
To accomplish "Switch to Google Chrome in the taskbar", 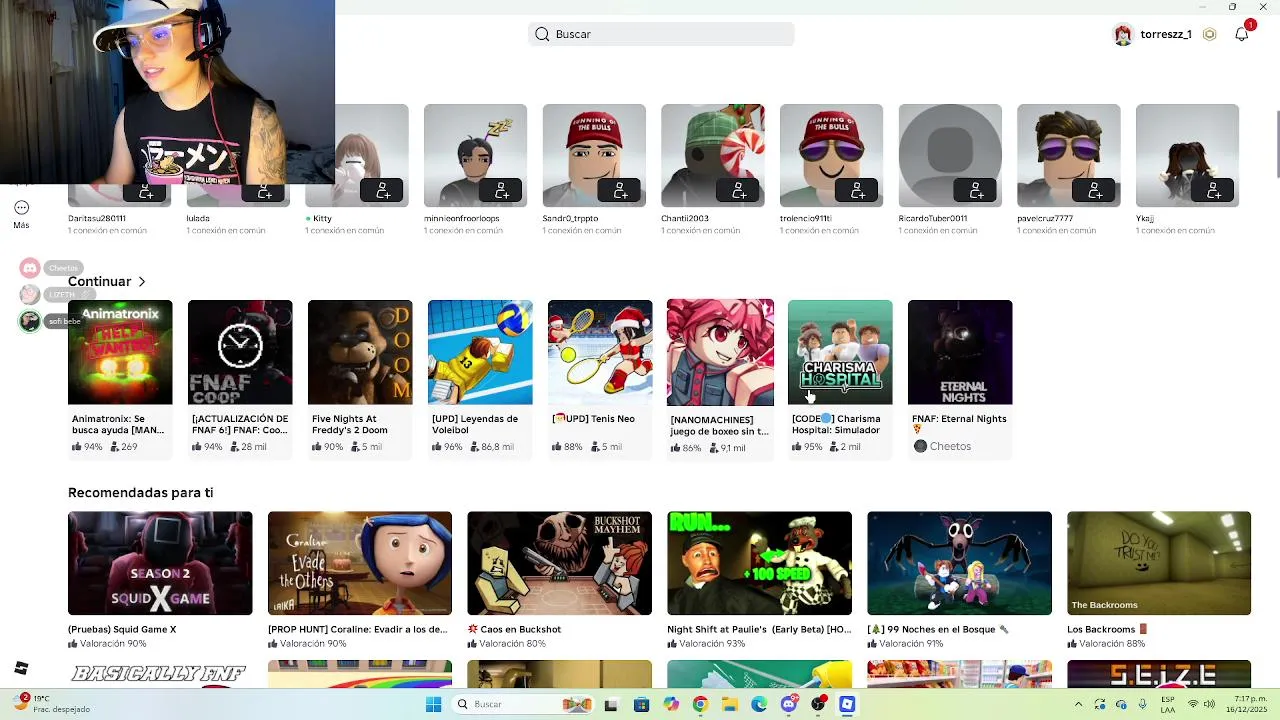I will 700,704.
